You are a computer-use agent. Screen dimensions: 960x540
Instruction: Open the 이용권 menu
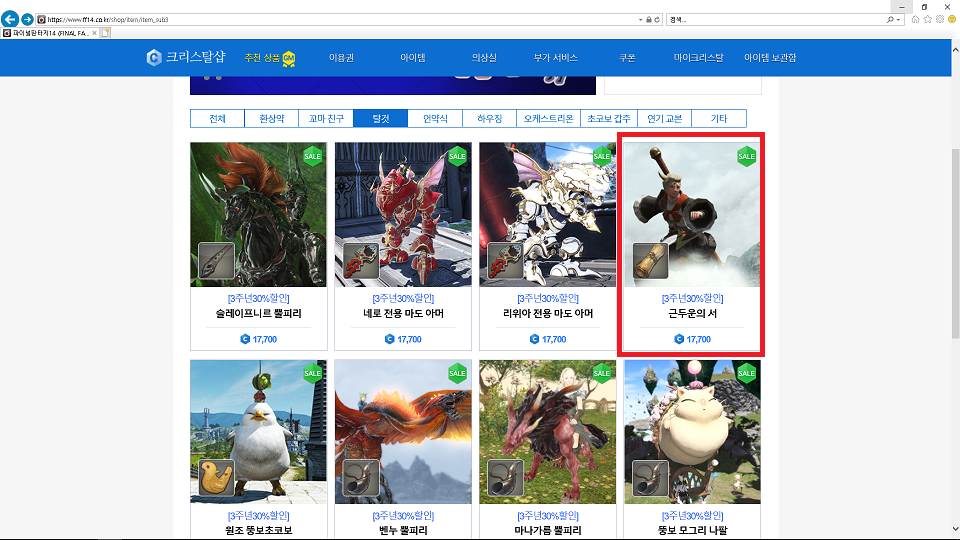point(342,58)
